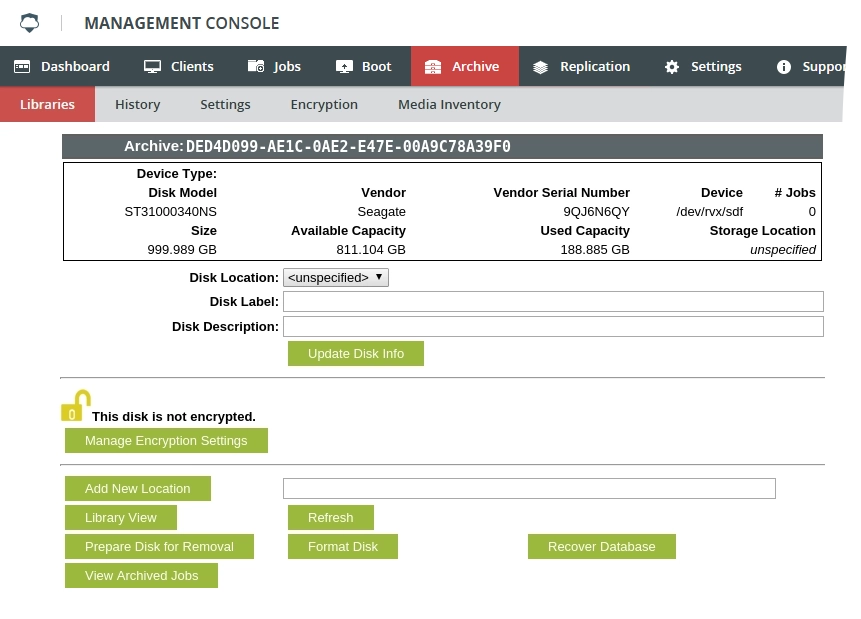
Task: Open the Dashboard menu item
Action: pyautogui.click(x=62, y=66)
